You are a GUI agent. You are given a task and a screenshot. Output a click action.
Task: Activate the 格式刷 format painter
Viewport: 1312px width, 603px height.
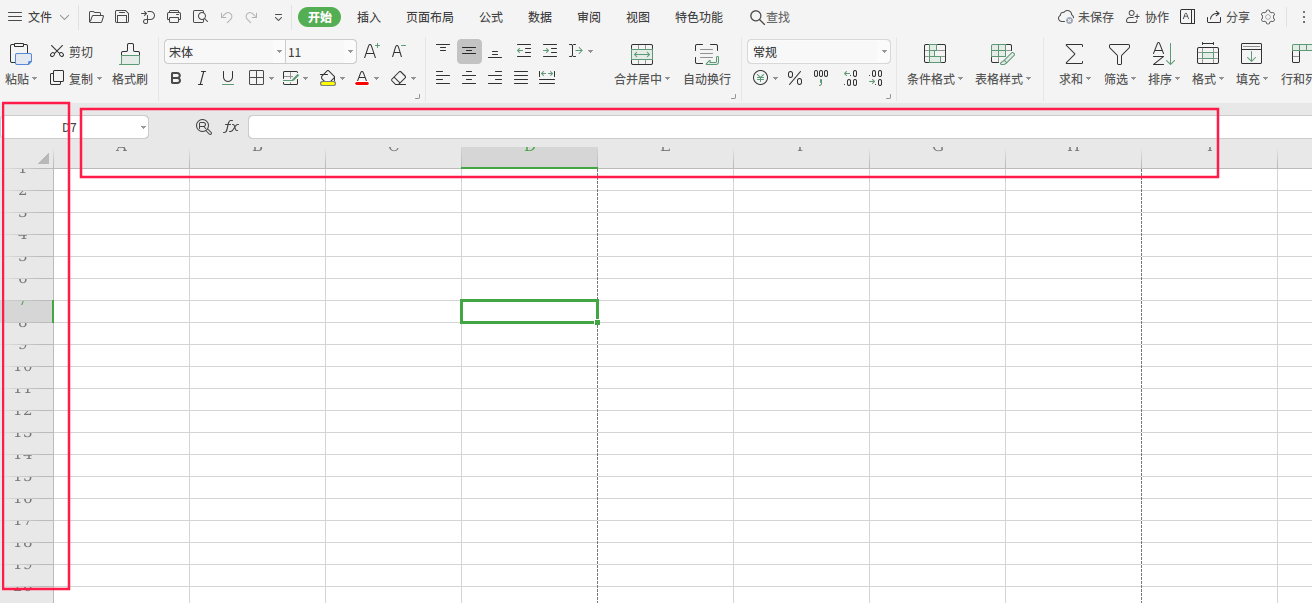(x=130, y=65)
